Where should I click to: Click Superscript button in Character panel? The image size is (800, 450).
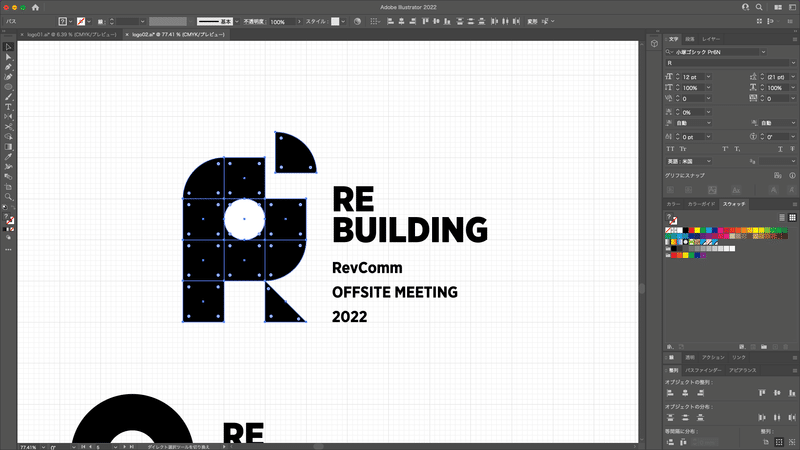pos(724,149)
